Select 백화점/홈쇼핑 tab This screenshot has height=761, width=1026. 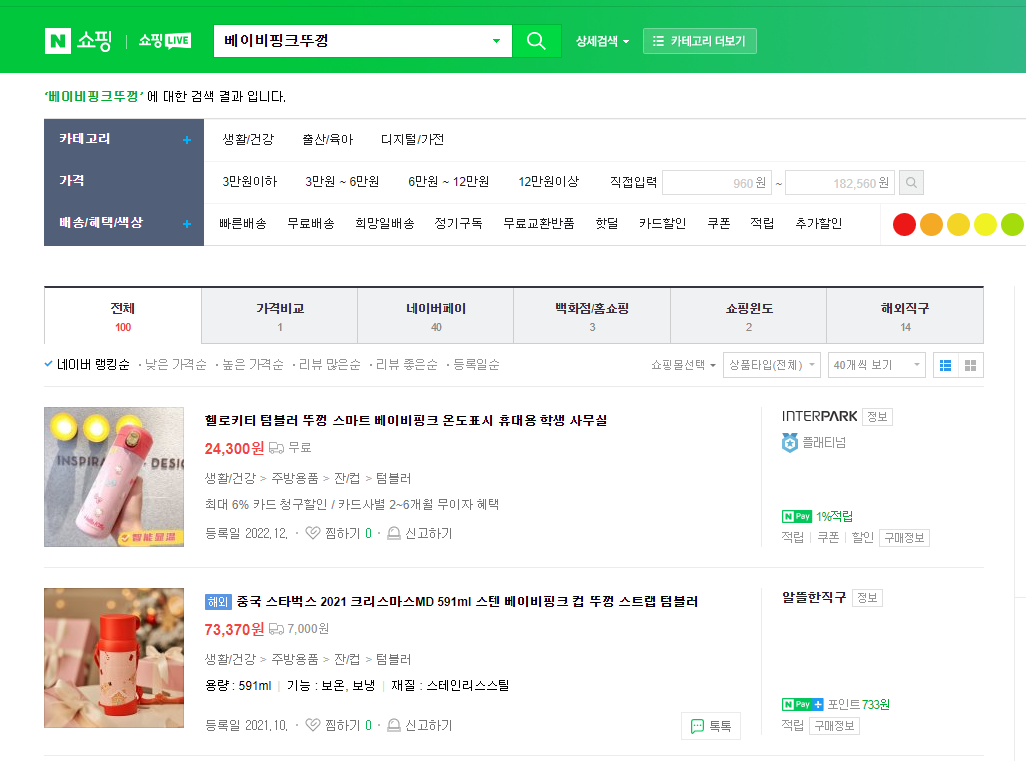pyautogui.click(x=592, y=316)
